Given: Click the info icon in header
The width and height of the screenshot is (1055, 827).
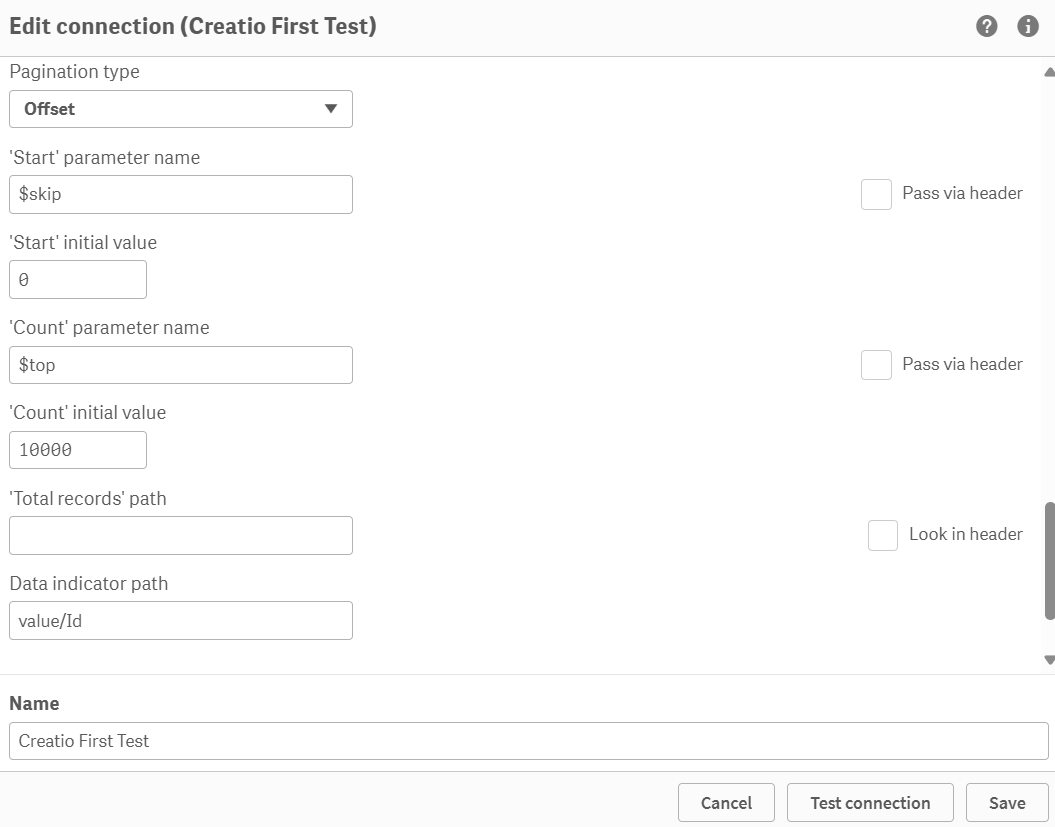Looking at the screenshot, I should pos(1028,27).
